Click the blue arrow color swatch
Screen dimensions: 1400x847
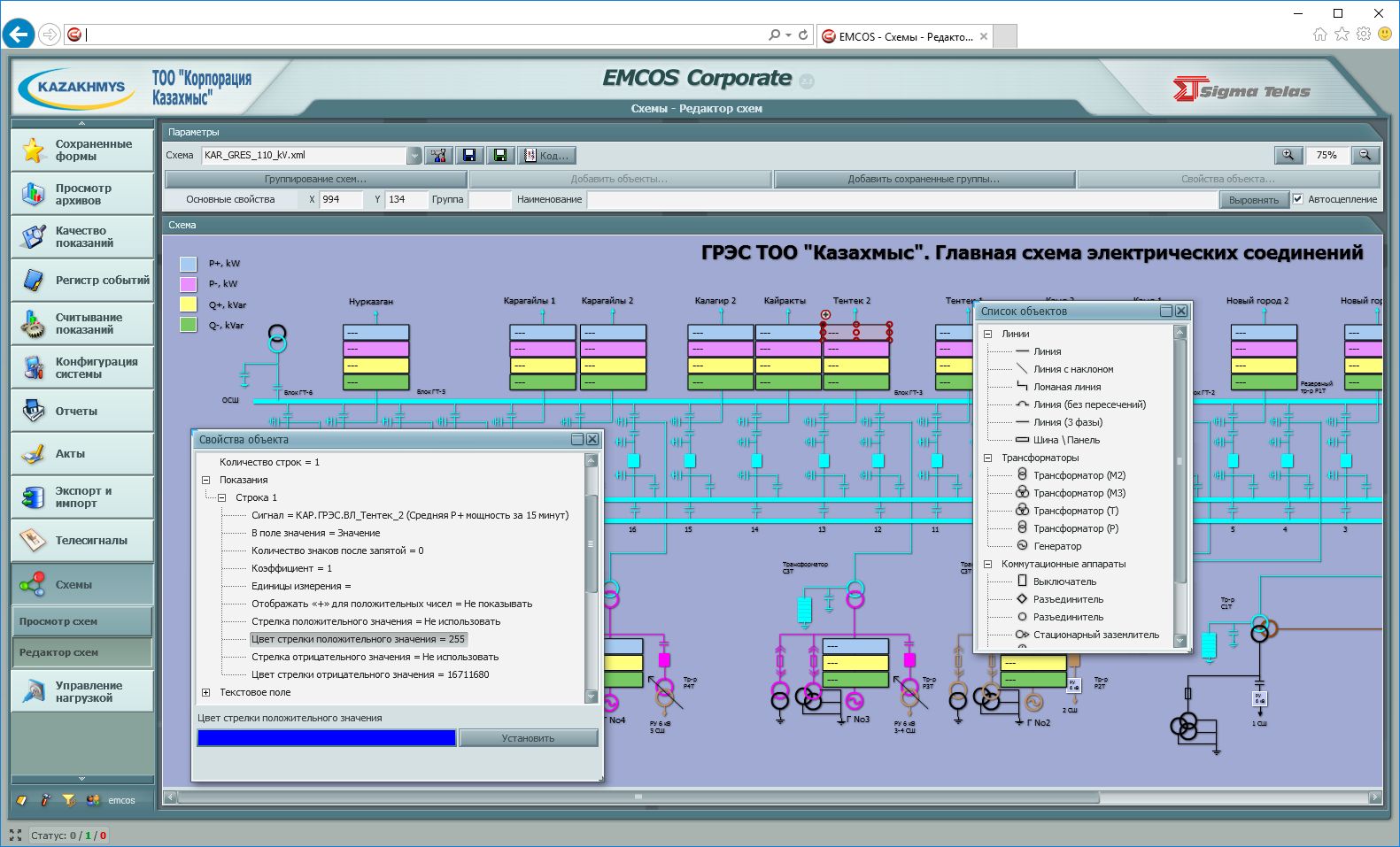pyautogui.click(x=327, y=738)
